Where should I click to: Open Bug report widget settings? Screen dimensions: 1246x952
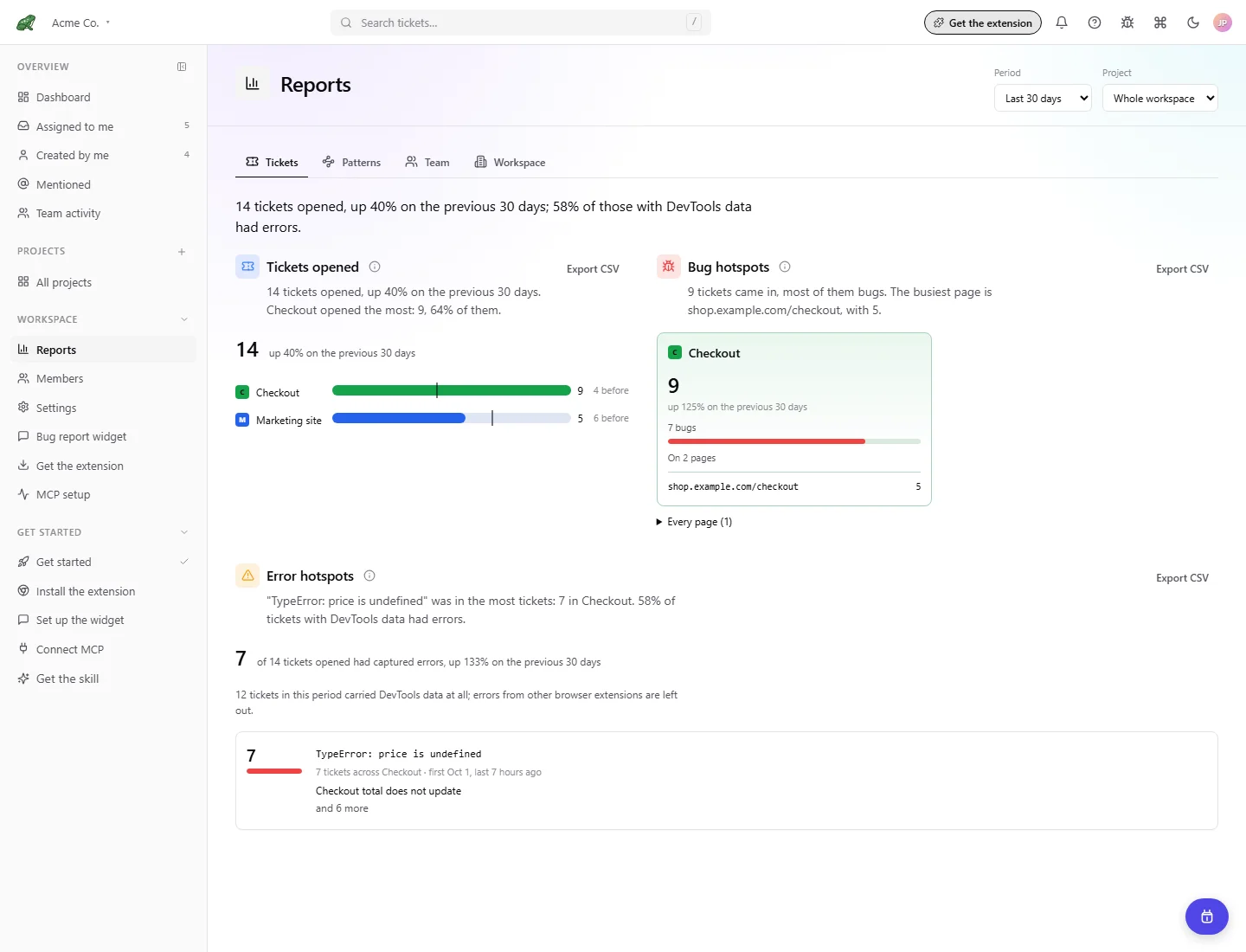[104, 436]
